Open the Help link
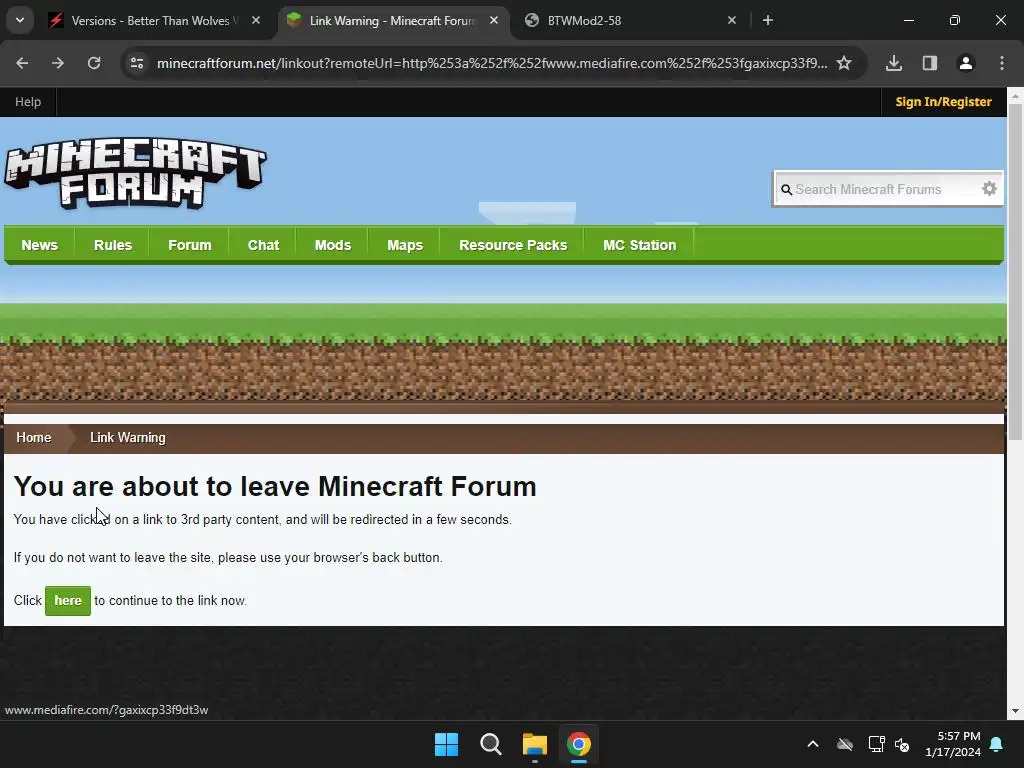 pos(28,102)
